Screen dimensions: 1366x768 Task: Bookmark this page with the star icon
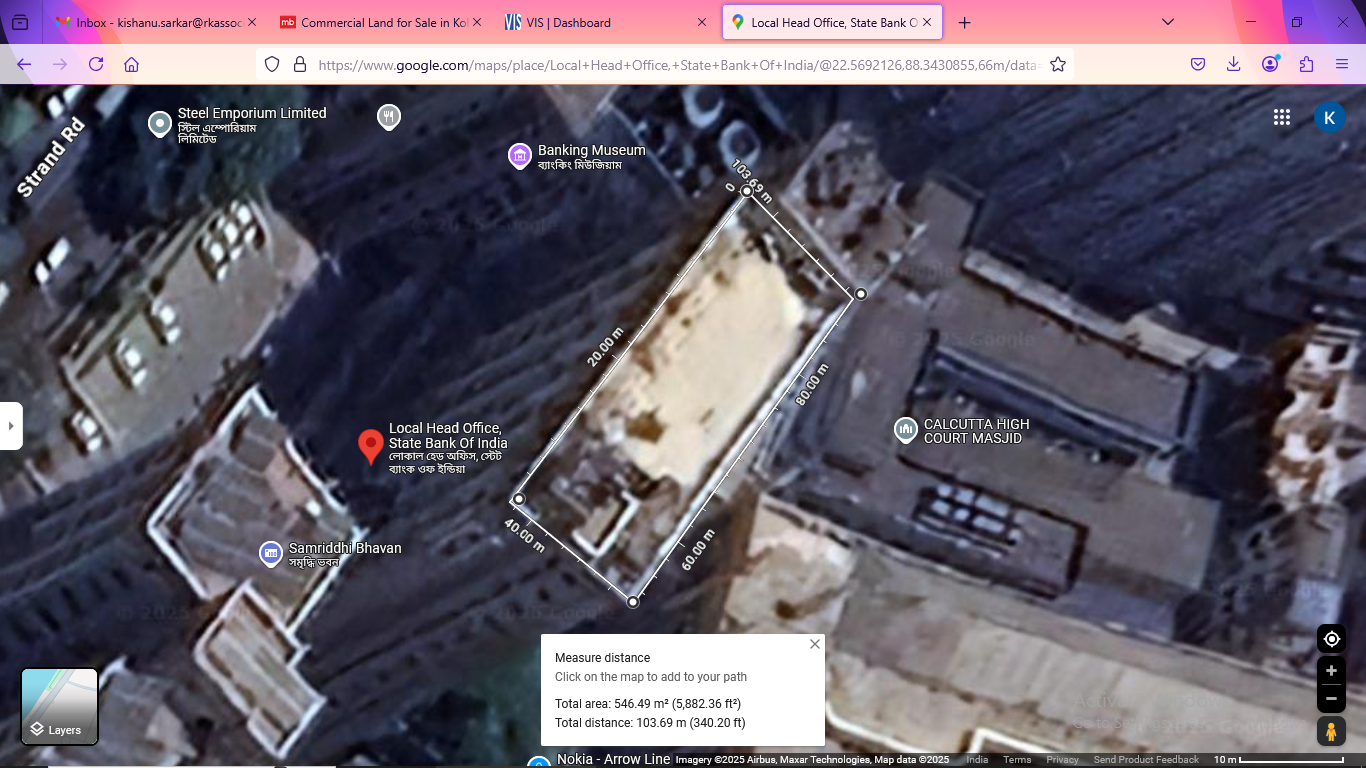1058,64
